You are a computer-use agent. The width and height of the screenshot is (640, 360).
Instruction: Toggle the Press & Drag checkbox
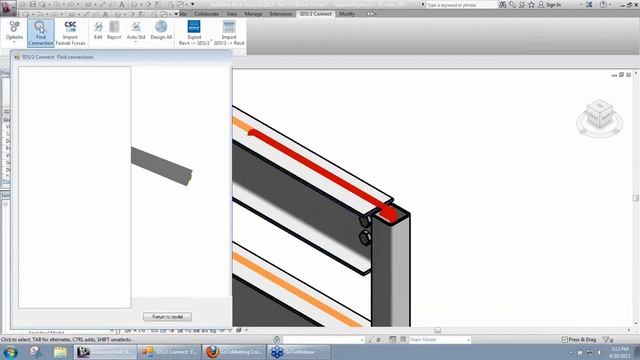564,340
